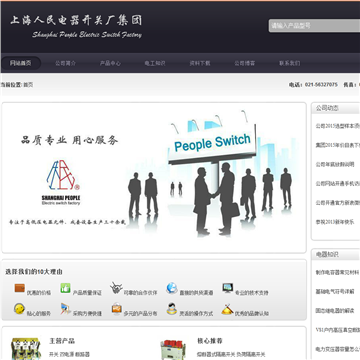The image size is (360, 360).
Task: Open the 基础电气符号详解 article link
Action: (x=335, y=291)
